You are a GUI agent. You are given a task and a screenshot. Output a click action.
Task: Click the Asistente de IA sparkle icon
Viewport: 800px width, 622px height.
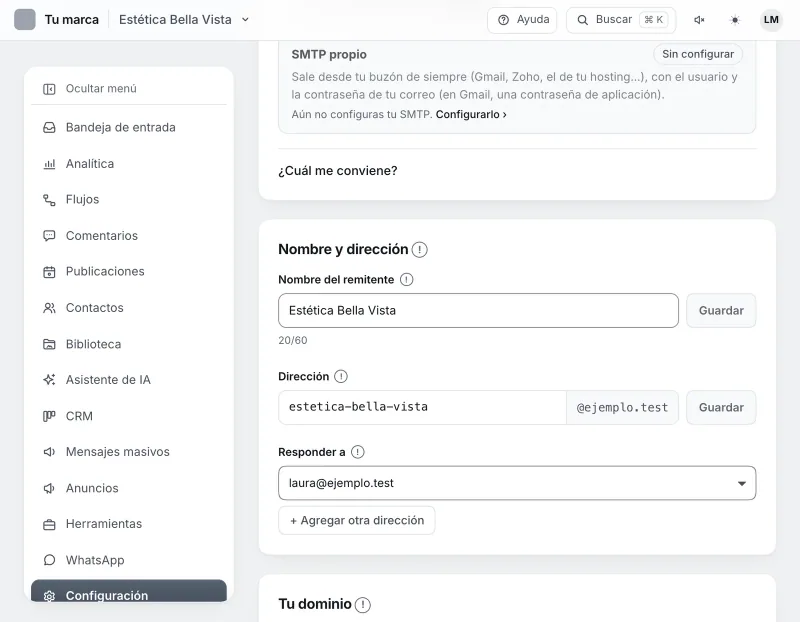49,380
